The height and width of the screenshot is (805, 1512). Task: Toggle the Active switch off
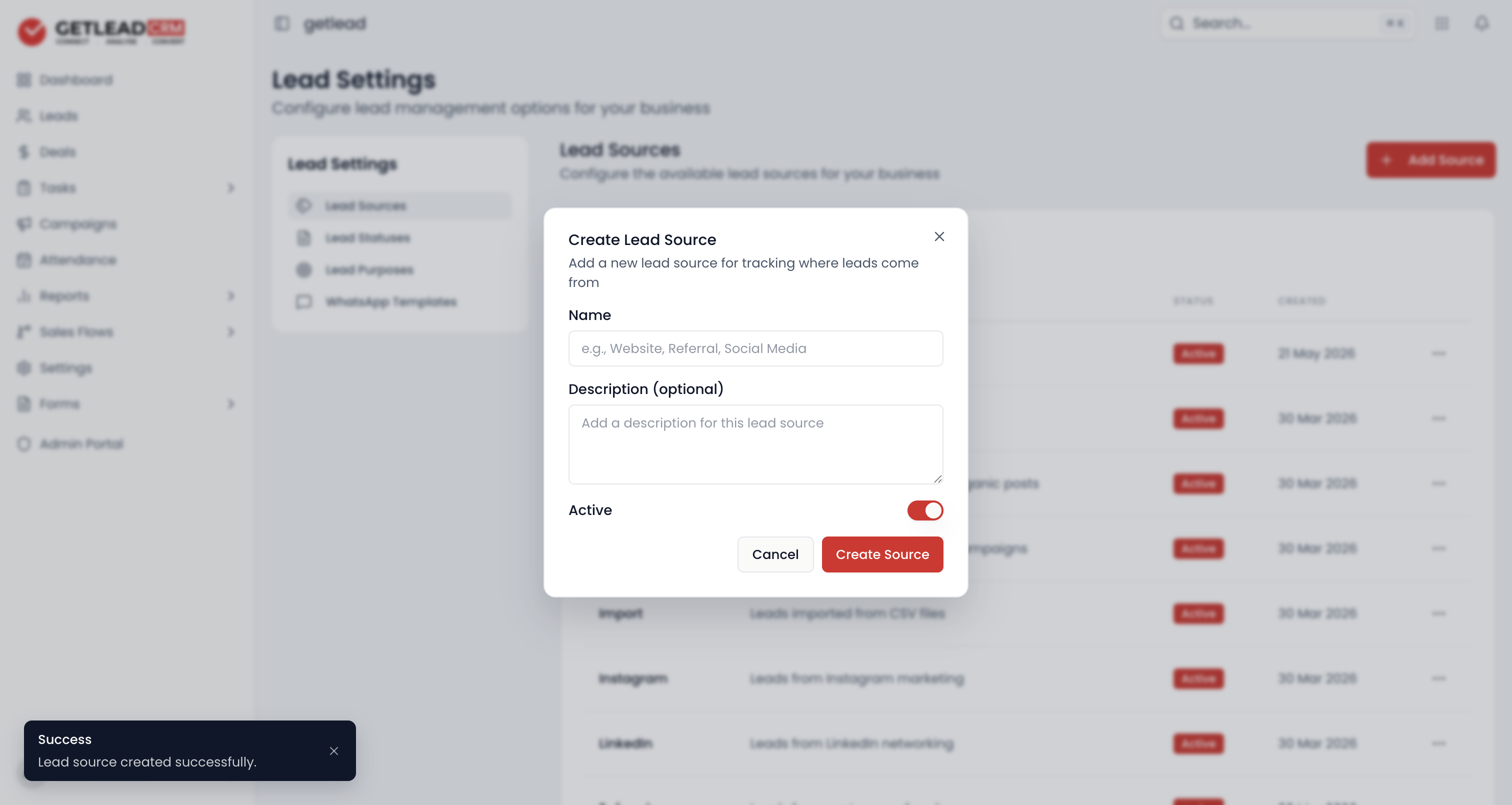925,510
